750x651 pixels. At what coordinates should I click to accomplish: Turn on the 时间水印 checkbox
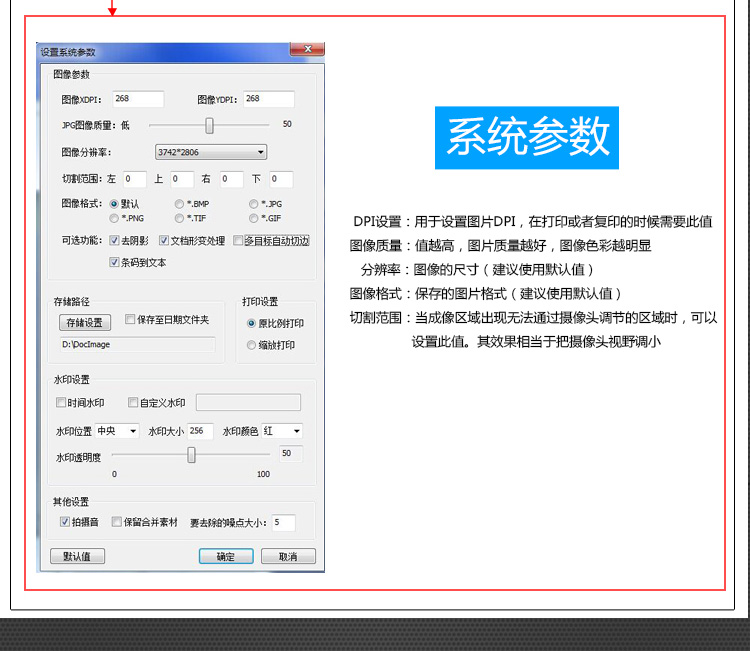61,403
